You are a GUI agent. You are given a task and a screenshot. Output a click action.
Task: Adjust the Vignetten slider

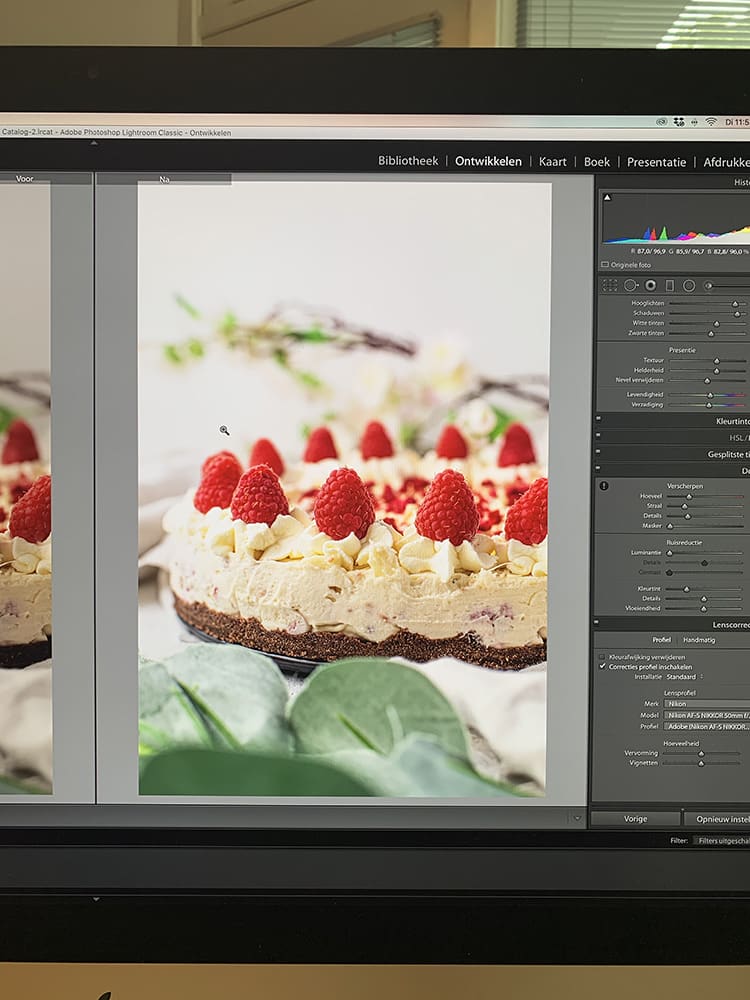[x=701, y=763]
